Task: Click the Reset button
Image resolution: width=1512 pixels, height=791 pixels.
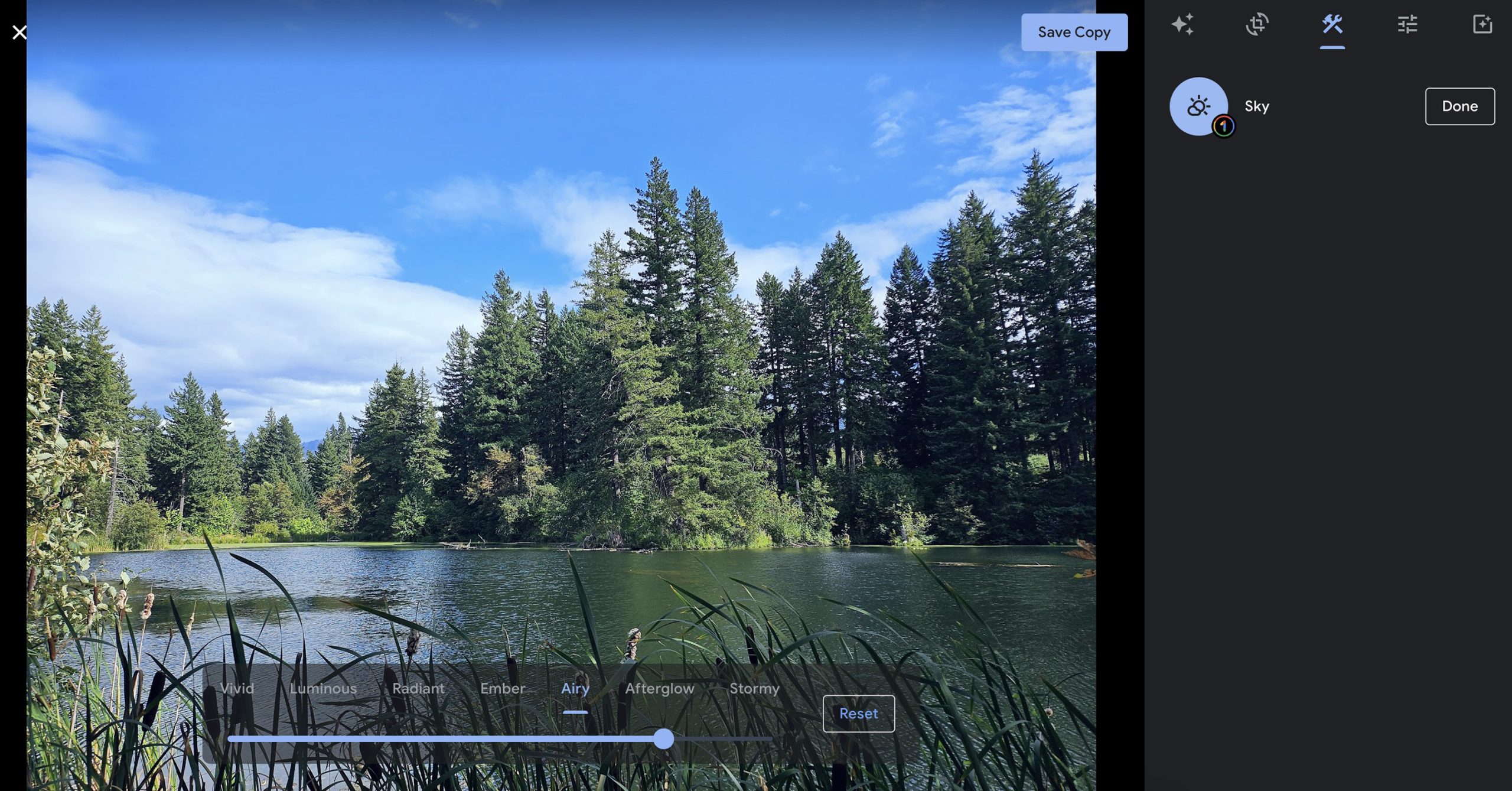Action: point(858,713)
